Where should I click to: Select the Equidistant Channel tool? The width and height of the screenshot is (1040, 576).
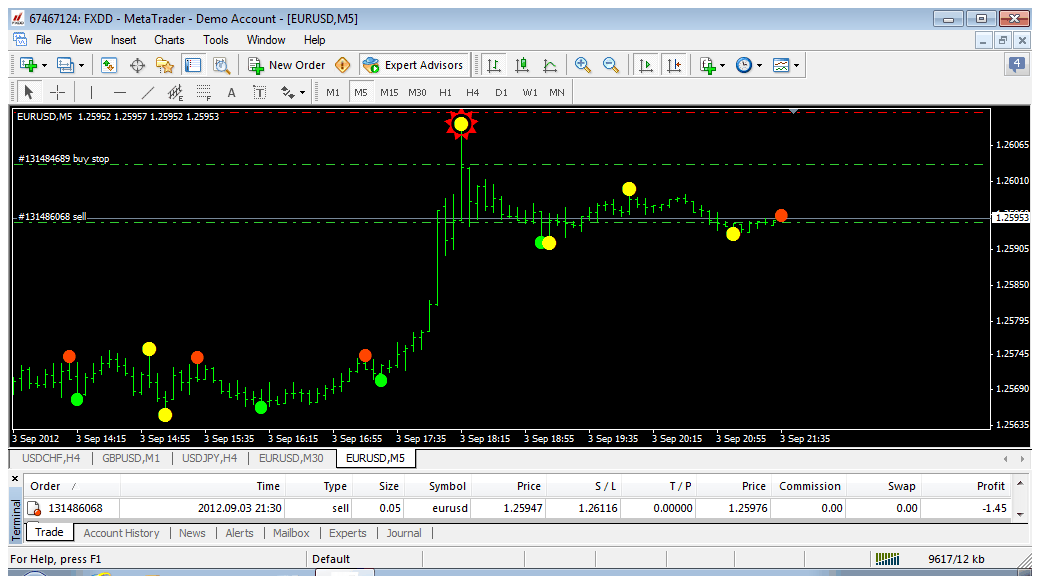click(176, 92)
